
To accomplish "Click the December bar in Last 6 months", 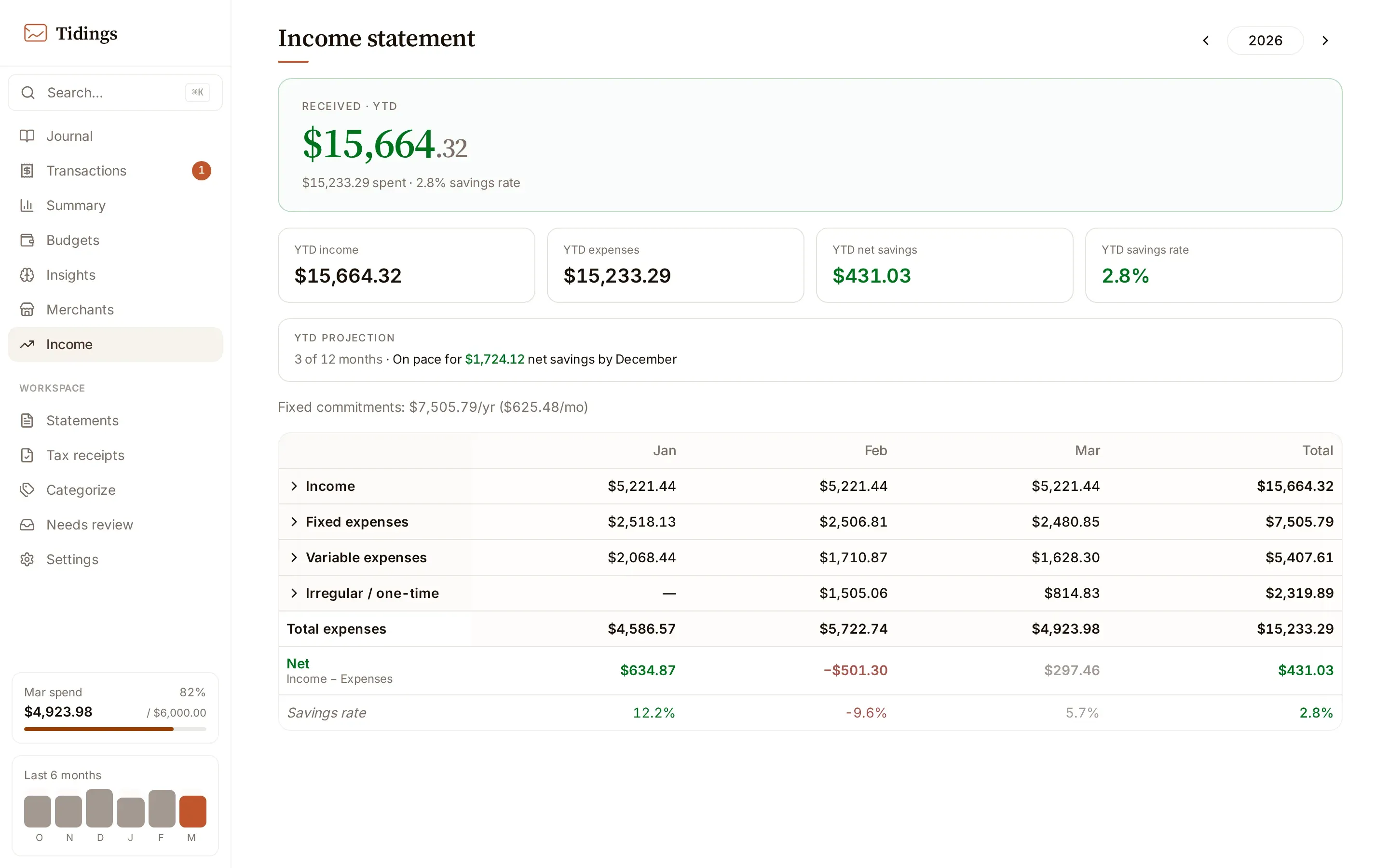I will pyautogui.click(x=99, y=808).
